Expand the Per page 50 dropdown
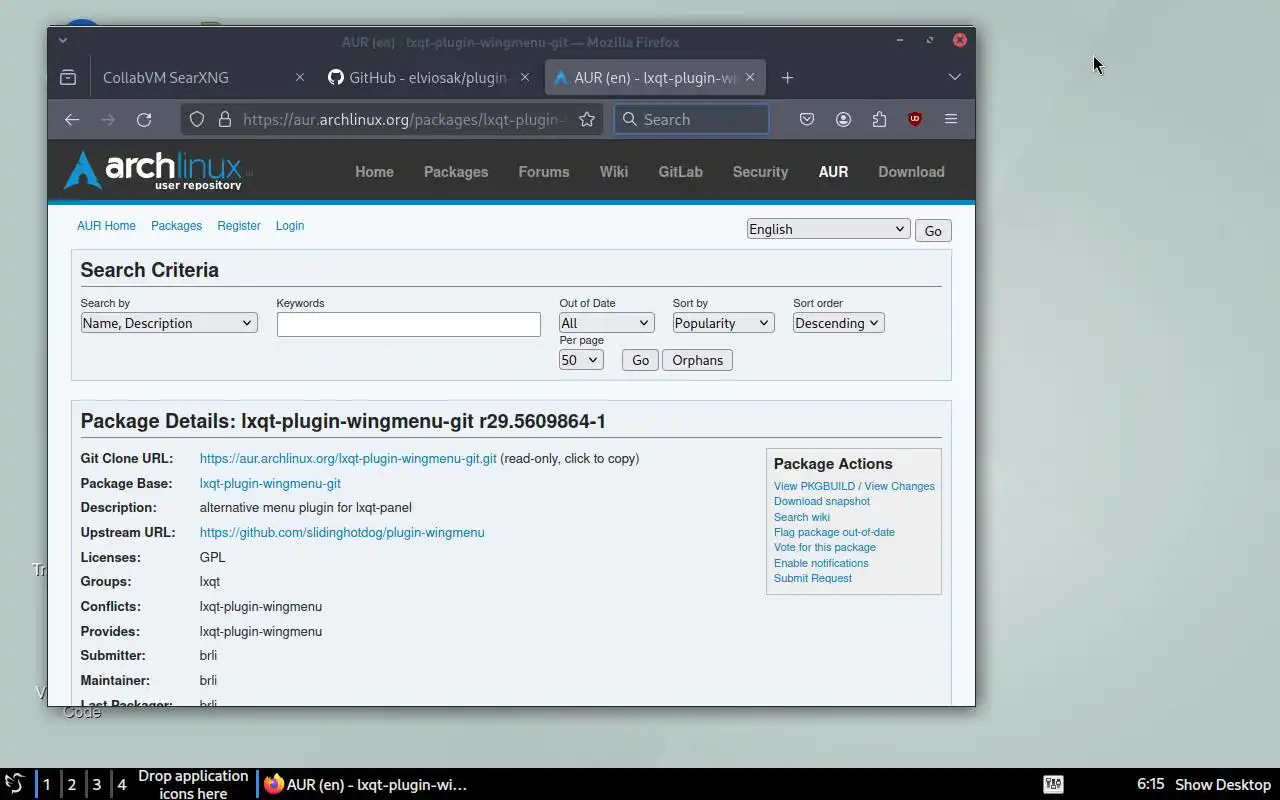Screen dimensions: 1280x800 point(581,360)
